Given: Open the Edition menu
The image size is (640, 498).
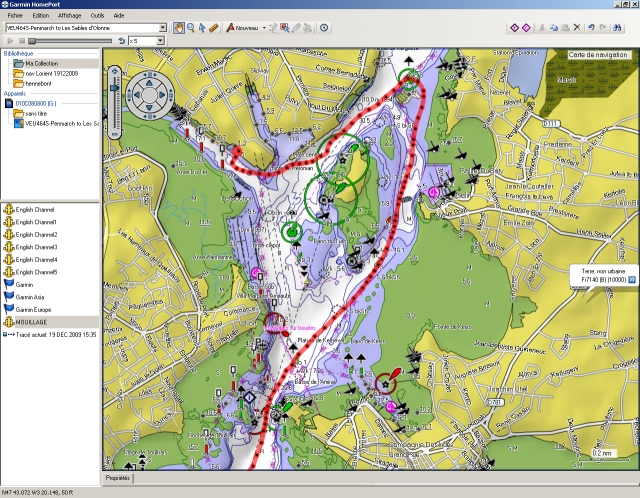Looking at the screenshot, I should click(40, 16).
